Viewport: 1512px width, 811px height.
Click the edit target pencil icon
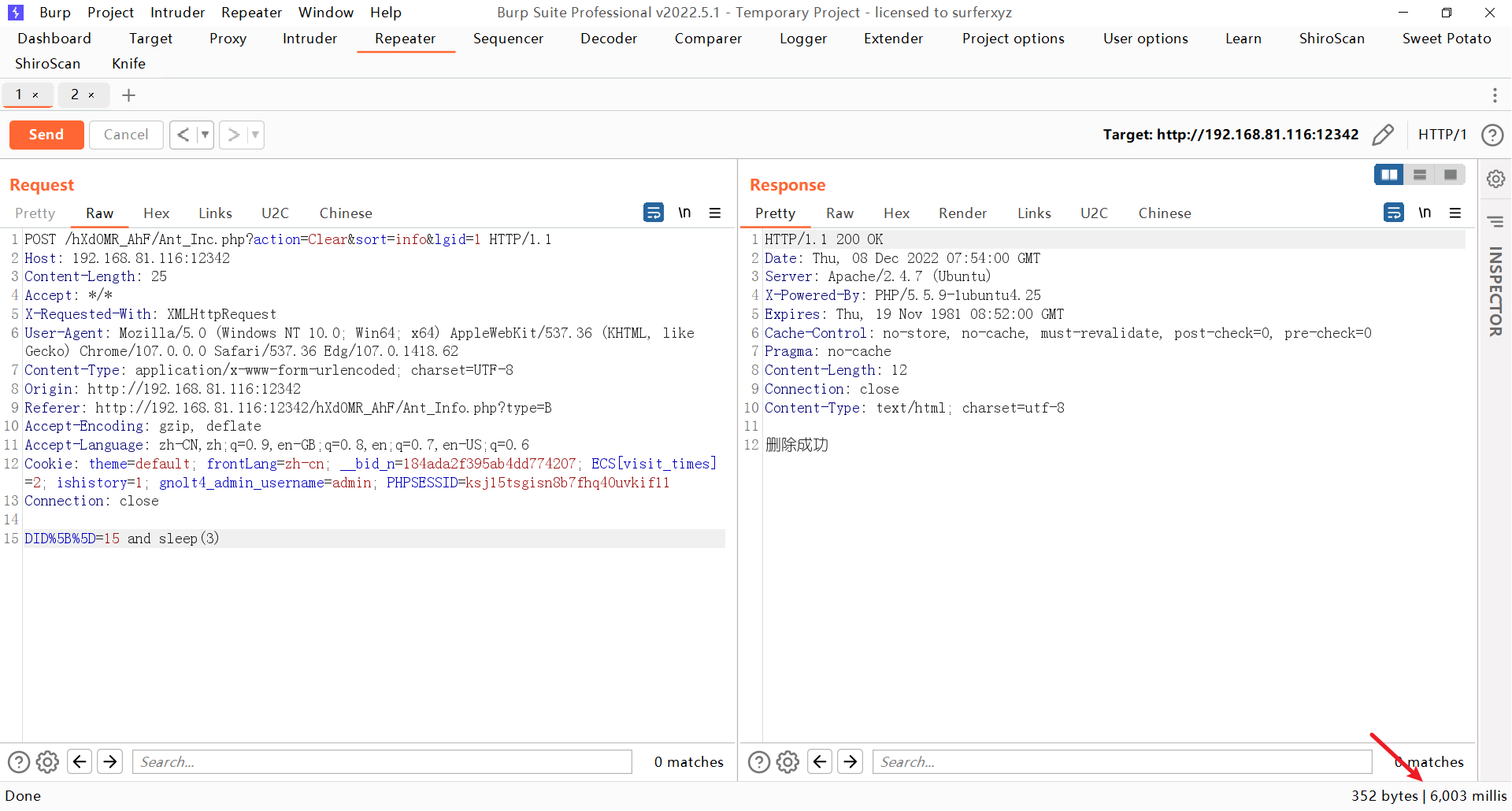click(x=1383, y=135)
